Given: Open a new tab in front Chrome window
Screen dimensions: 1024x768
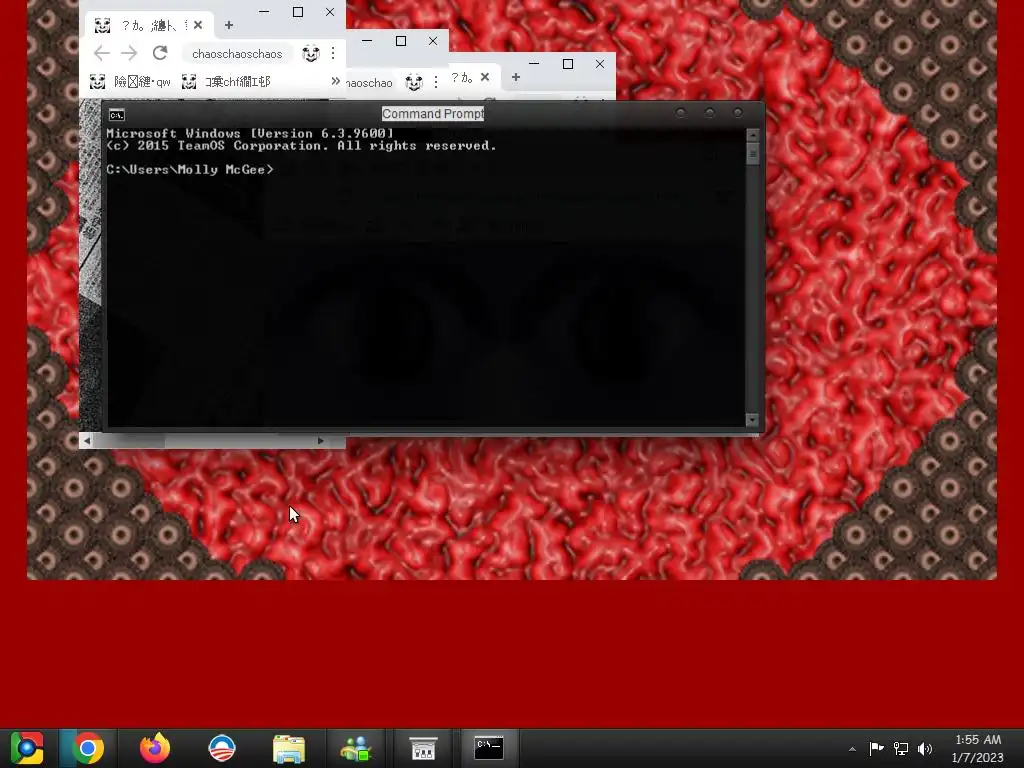Looking at the screenshot, I should click(229, 25).
